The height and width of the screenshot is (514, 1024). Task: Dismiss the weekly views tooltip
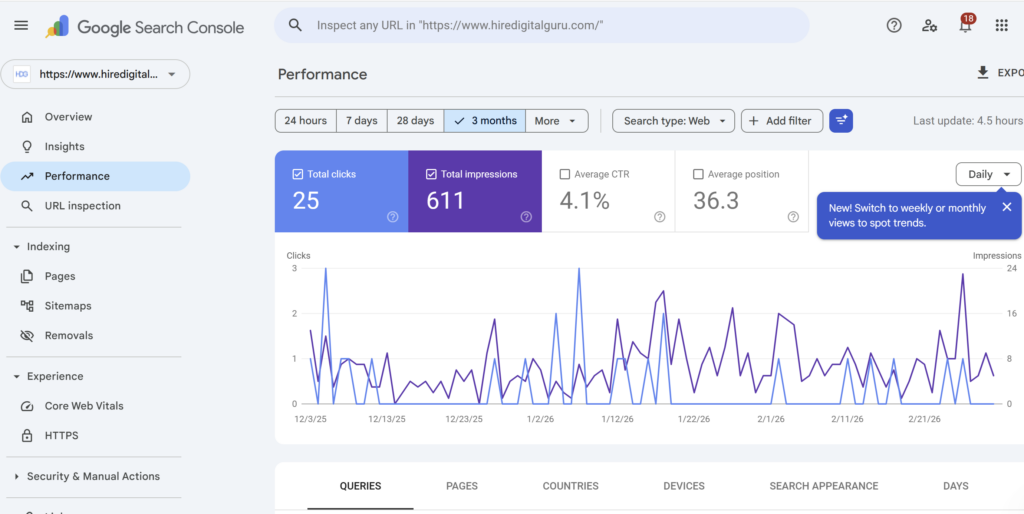pyautogui.click(x=1006, y=207)
